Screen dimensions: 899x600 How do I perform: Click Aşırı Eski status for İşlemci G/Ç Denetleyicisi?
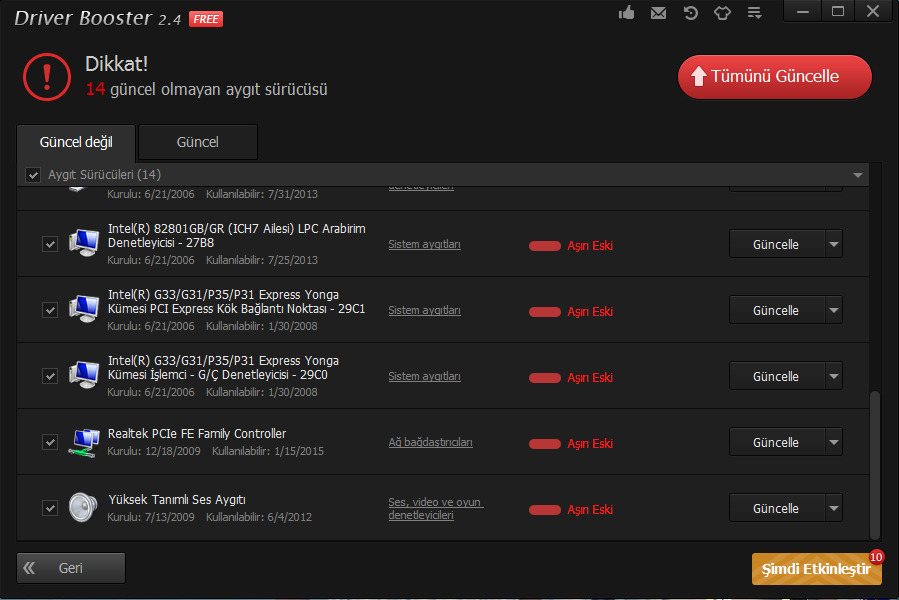coord(590,377)
